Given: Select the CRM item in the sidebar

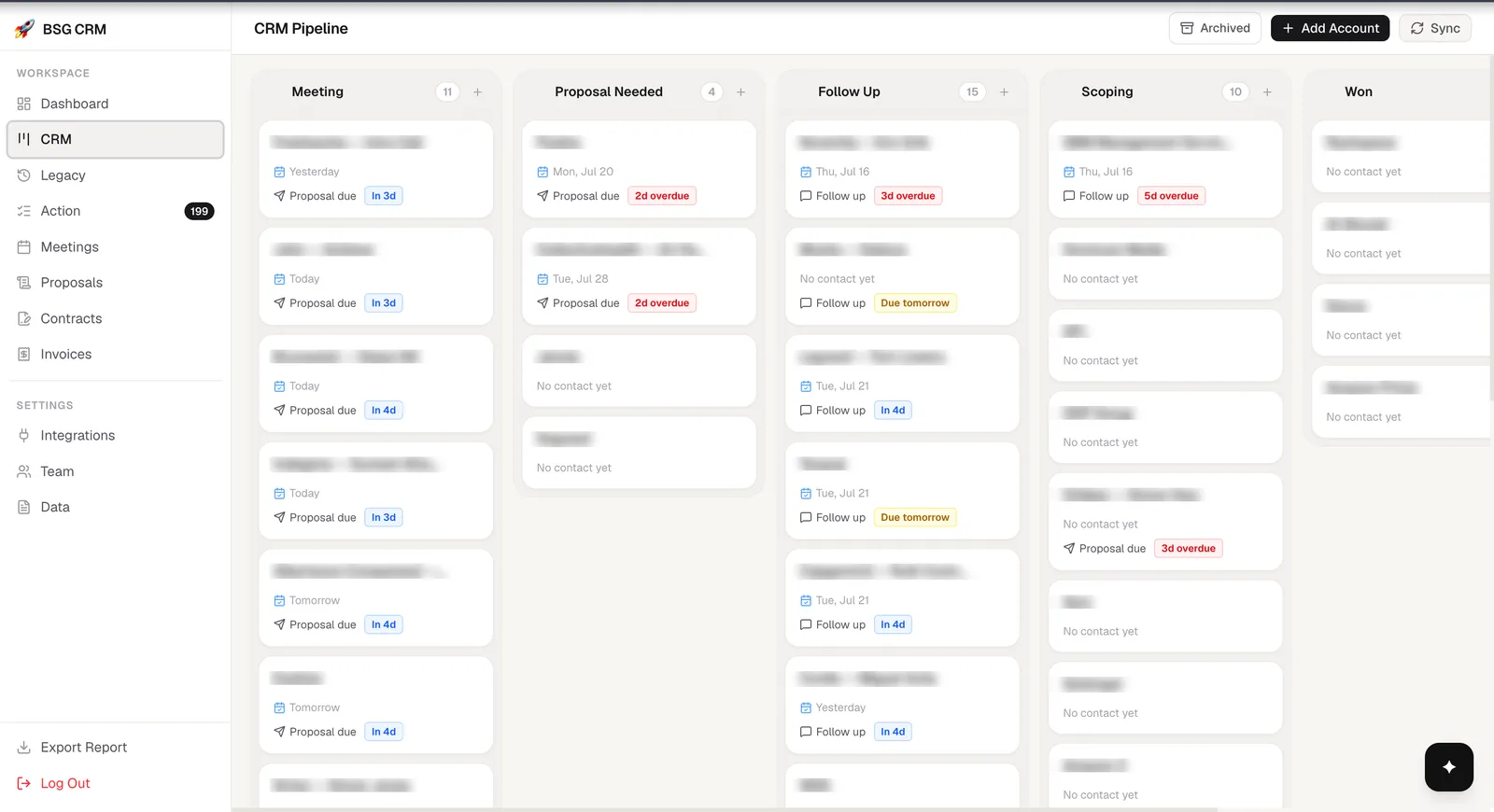Looking at the screenshot, I should pos(116,140).
